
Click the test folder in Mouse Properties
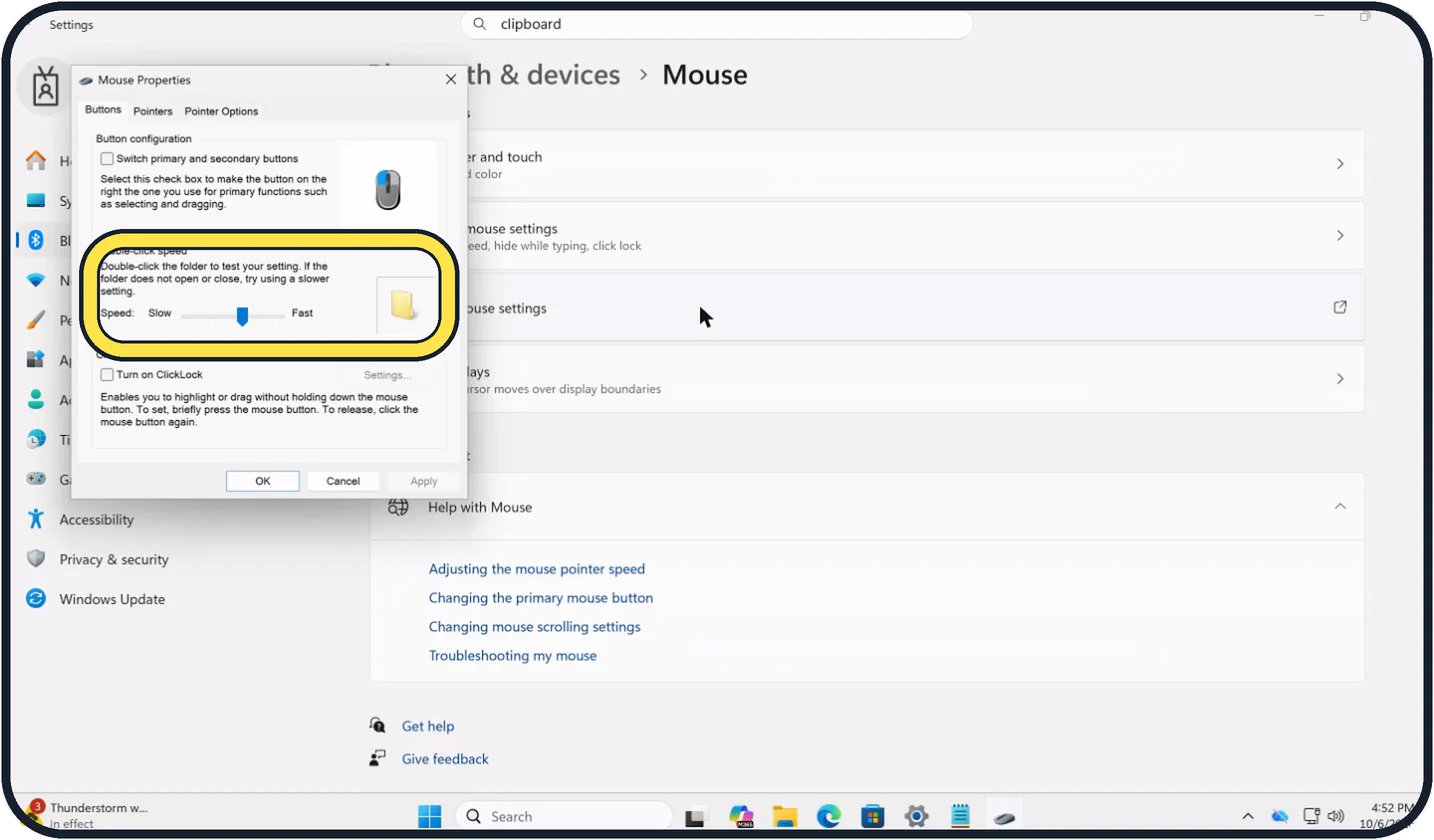click(x=403, y=304)
